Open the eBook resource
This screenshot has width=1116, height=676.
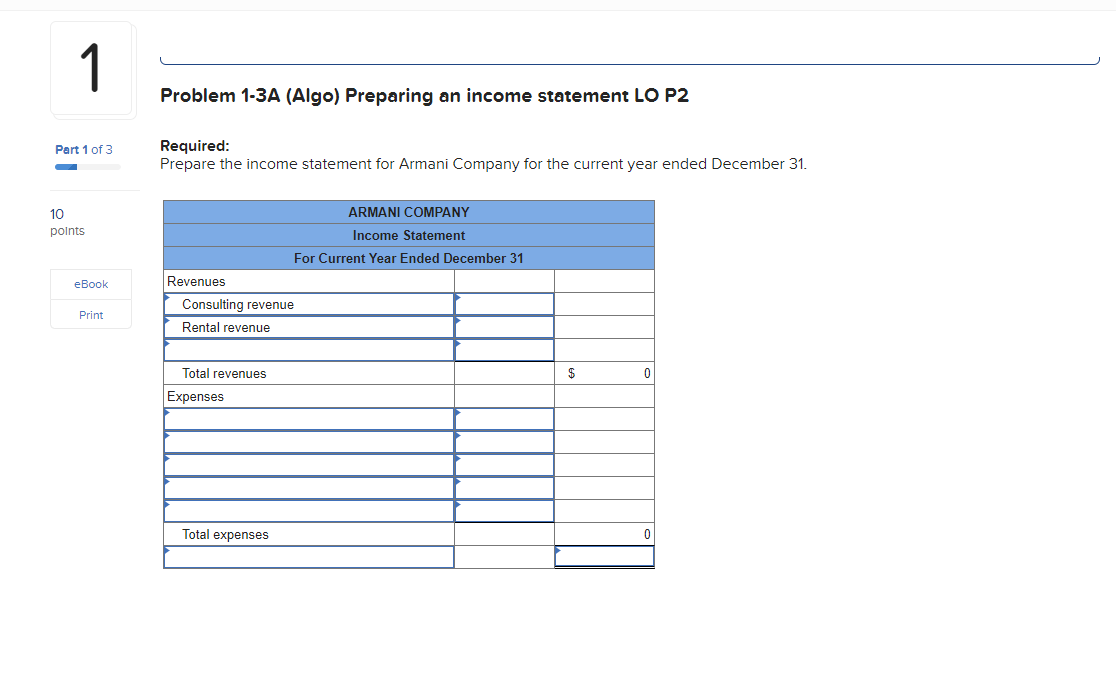[x=90, y=284]
